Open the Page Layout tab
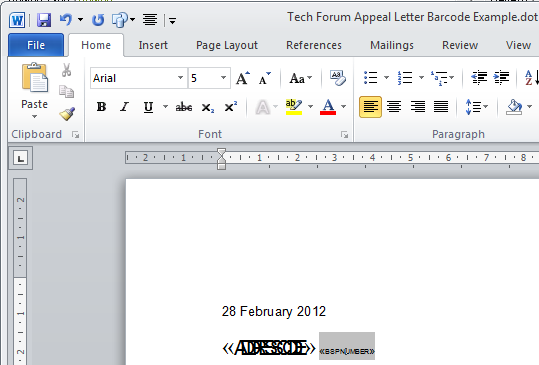 click(227, 45)
